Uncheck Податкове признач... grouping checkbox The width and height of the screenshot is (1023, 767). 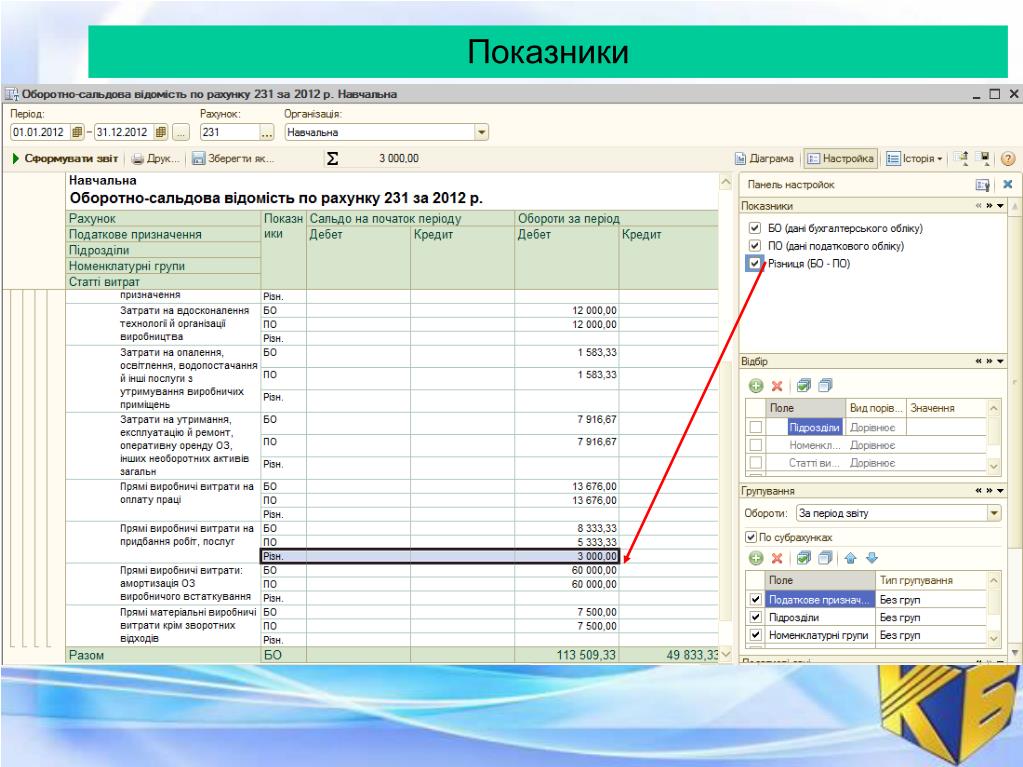pos(756,599)
